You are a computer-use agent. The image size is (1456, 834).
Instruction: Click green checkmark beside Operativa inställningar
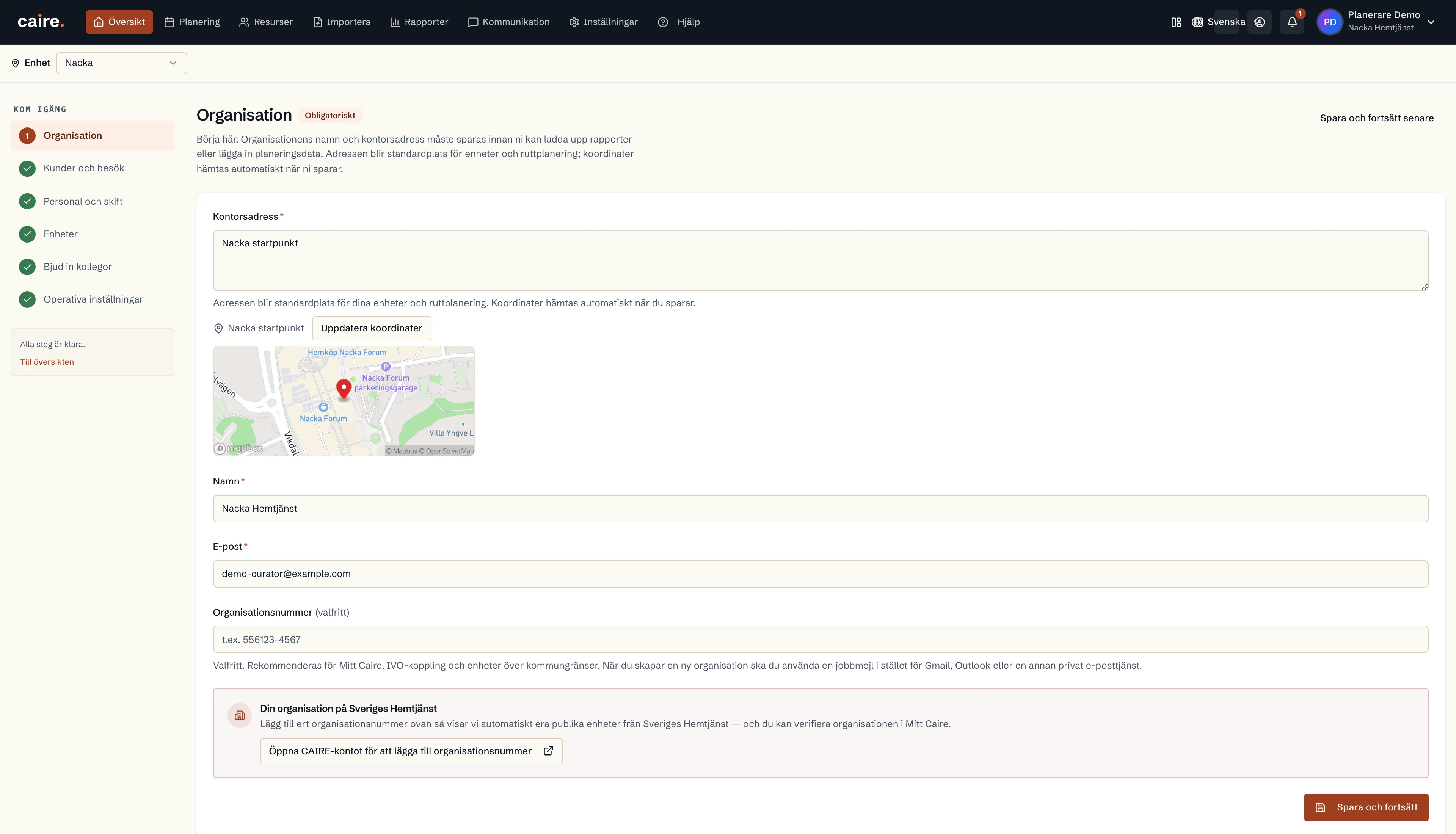click(27, 299)
